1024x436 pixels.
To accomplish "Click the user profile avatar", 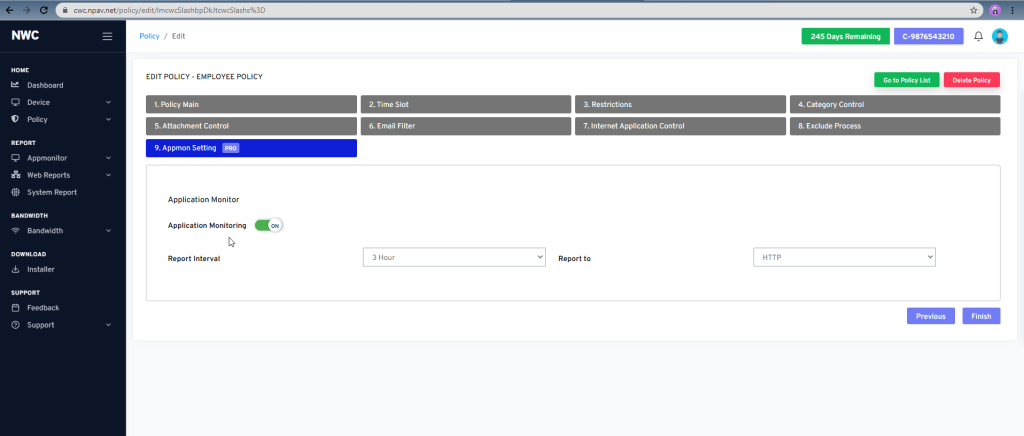I will tap(999, 36).
